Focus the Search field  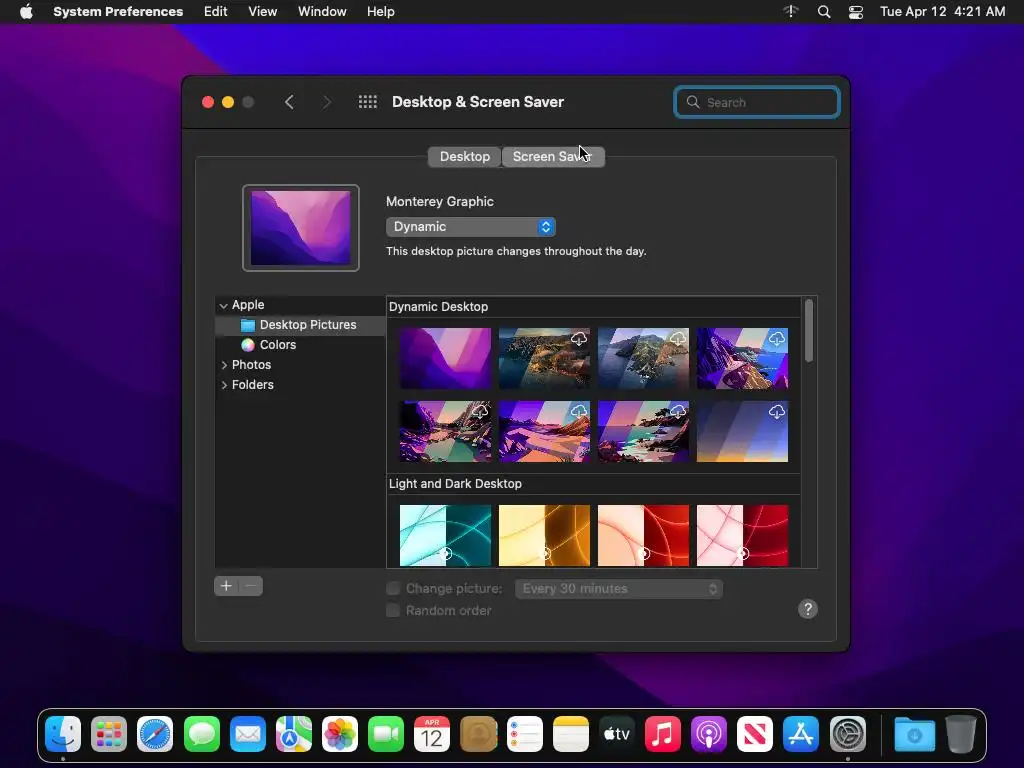tap(757, 103)
